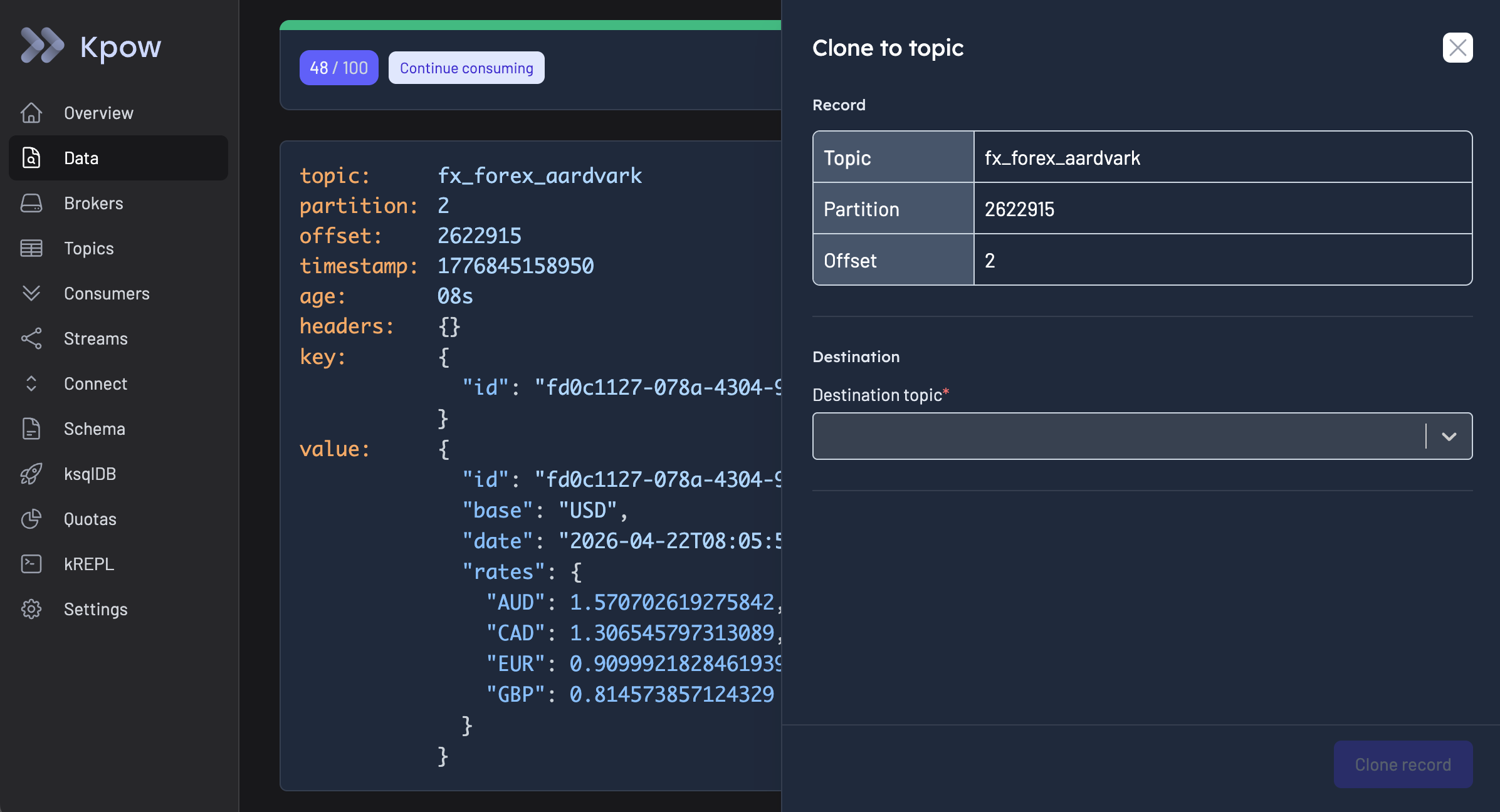Click the timestamp value 1776845158950
Screen dimensions: 1500x812
515,266
